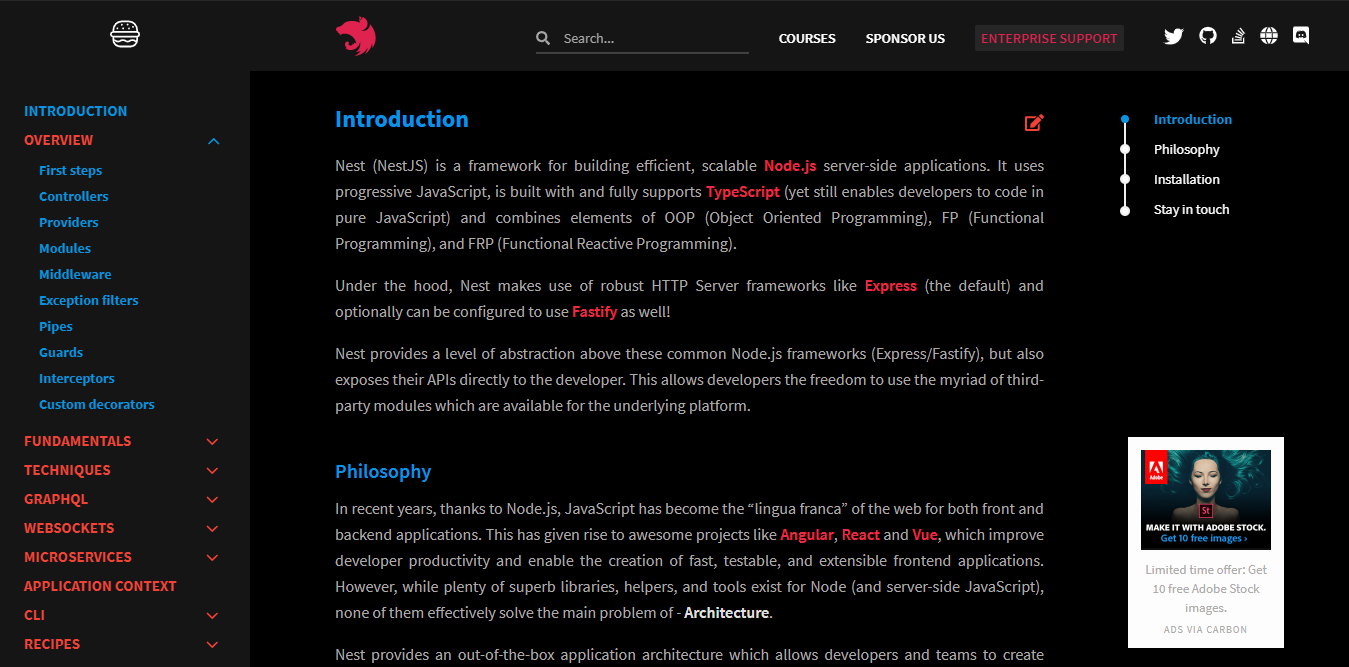The image size is (1349, 667).
Task: Open the SPONSOR US menu item
Action: click(905, 38)
